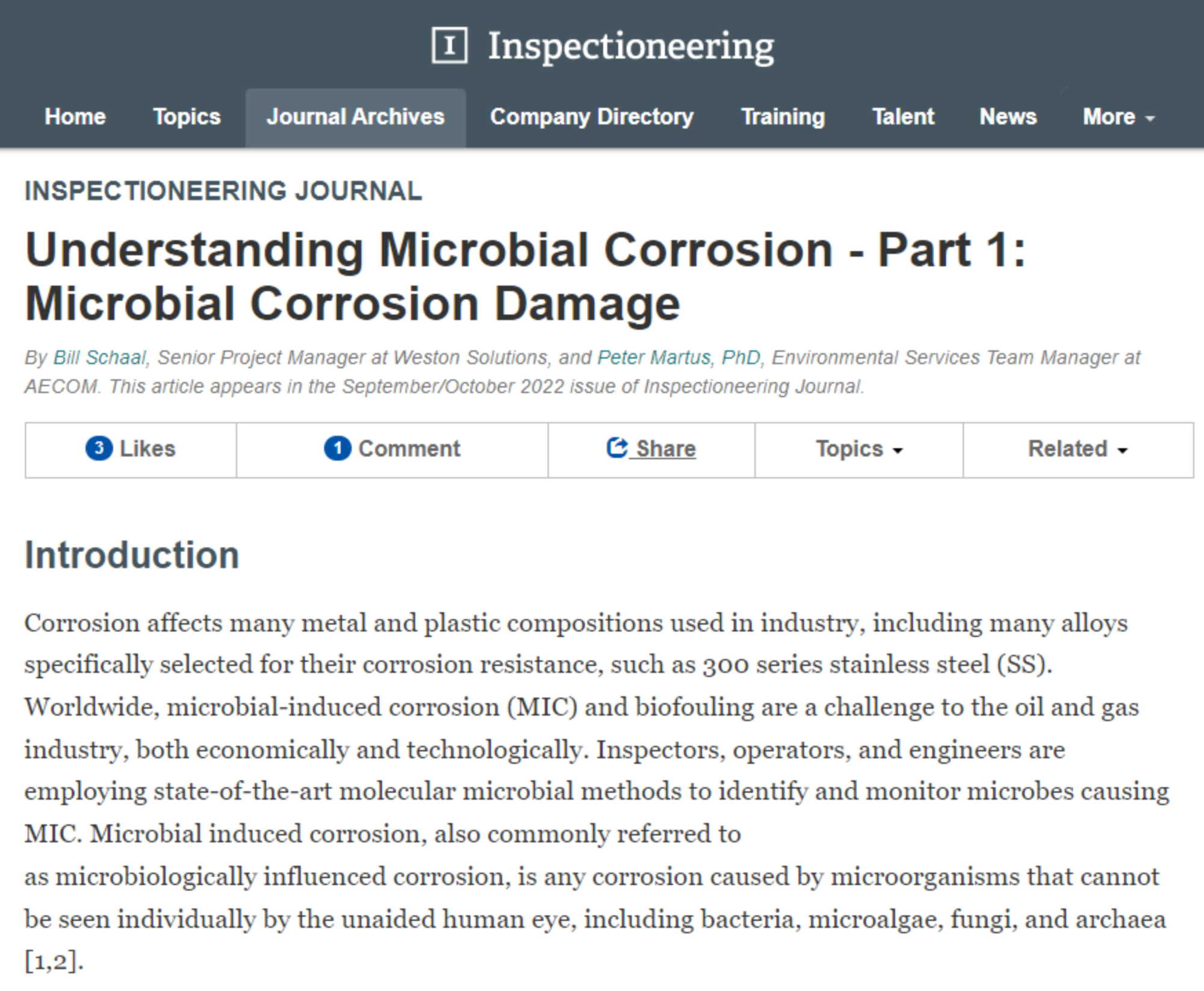Click the Likes button
The width and height of the screenshot is (1204, 991).
point(130,448)
